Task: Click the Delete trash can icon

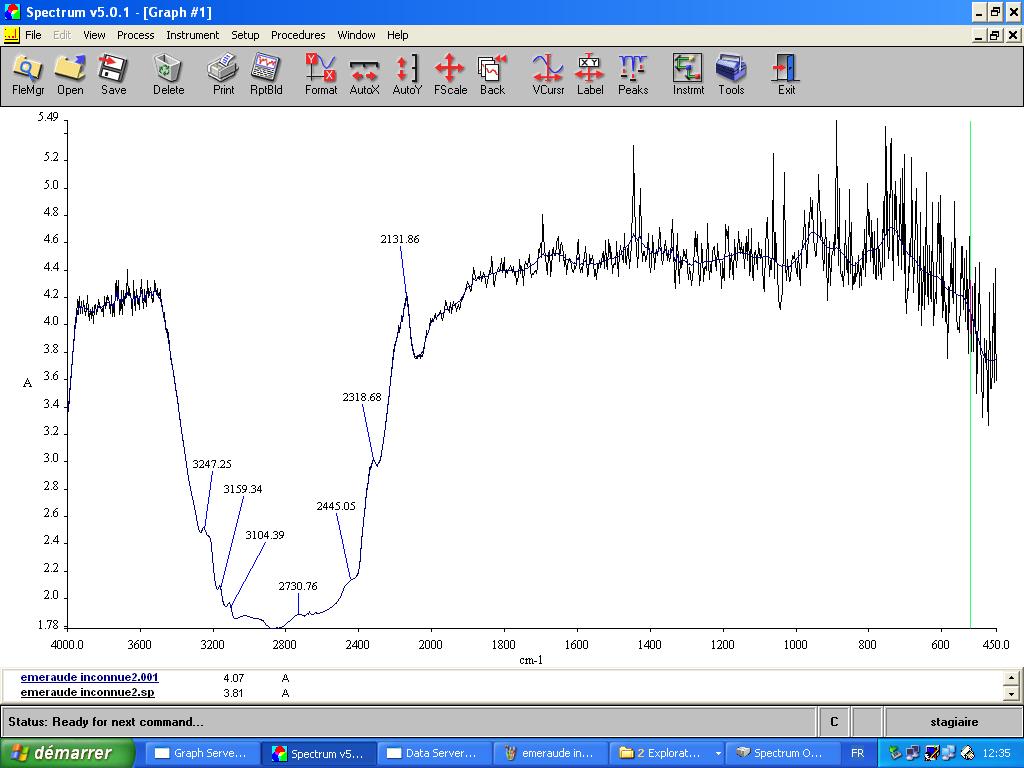Action: pyautogui.click(x=168, y=74)
